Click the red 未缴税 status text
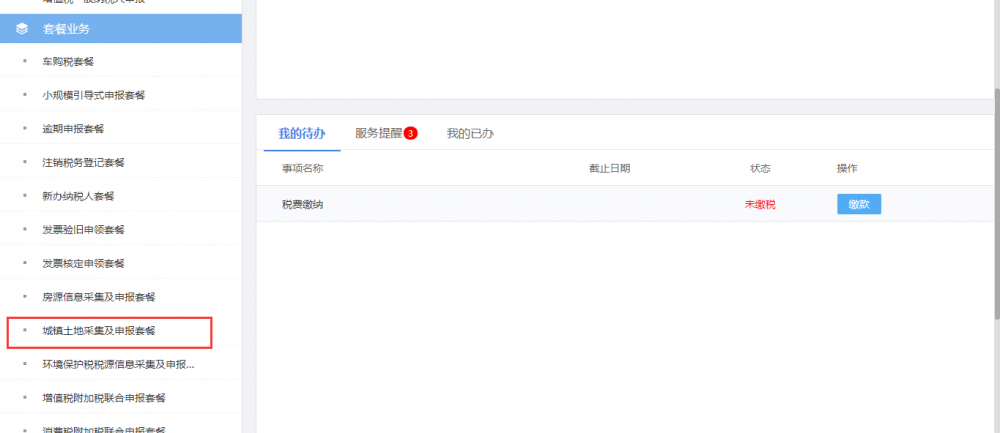This screenshot has height=433, width=1000. (760, 204)
